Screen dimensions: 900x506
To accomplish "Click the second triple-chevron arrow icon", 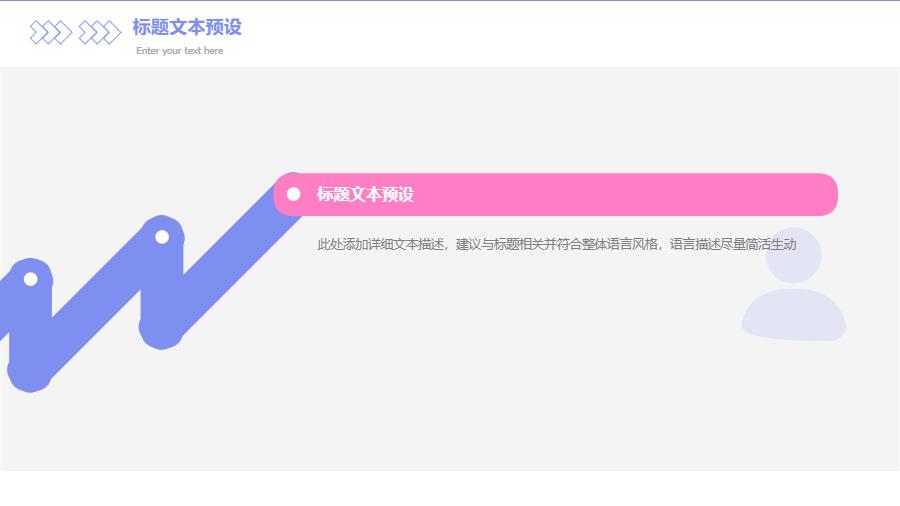I will [x=99, y=33].
